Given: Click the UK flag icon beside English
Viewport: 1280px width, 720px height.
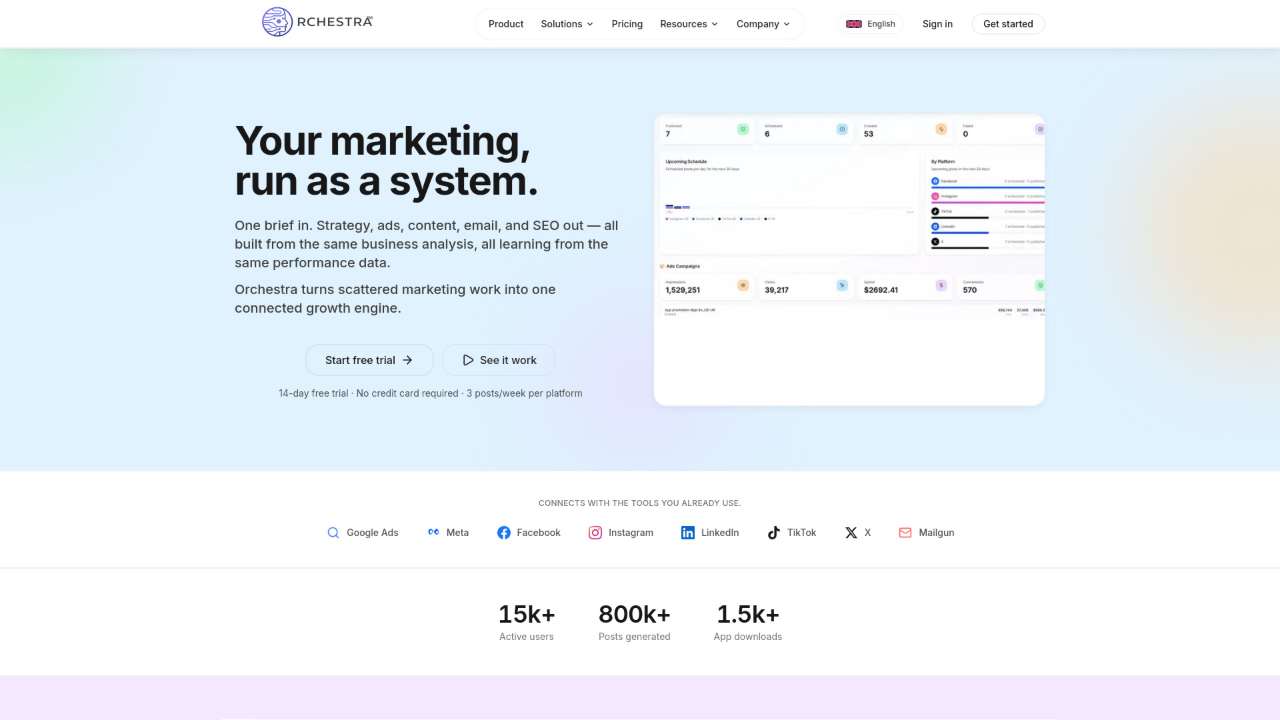Looking at the screenshot, I should tap(854, 24).
